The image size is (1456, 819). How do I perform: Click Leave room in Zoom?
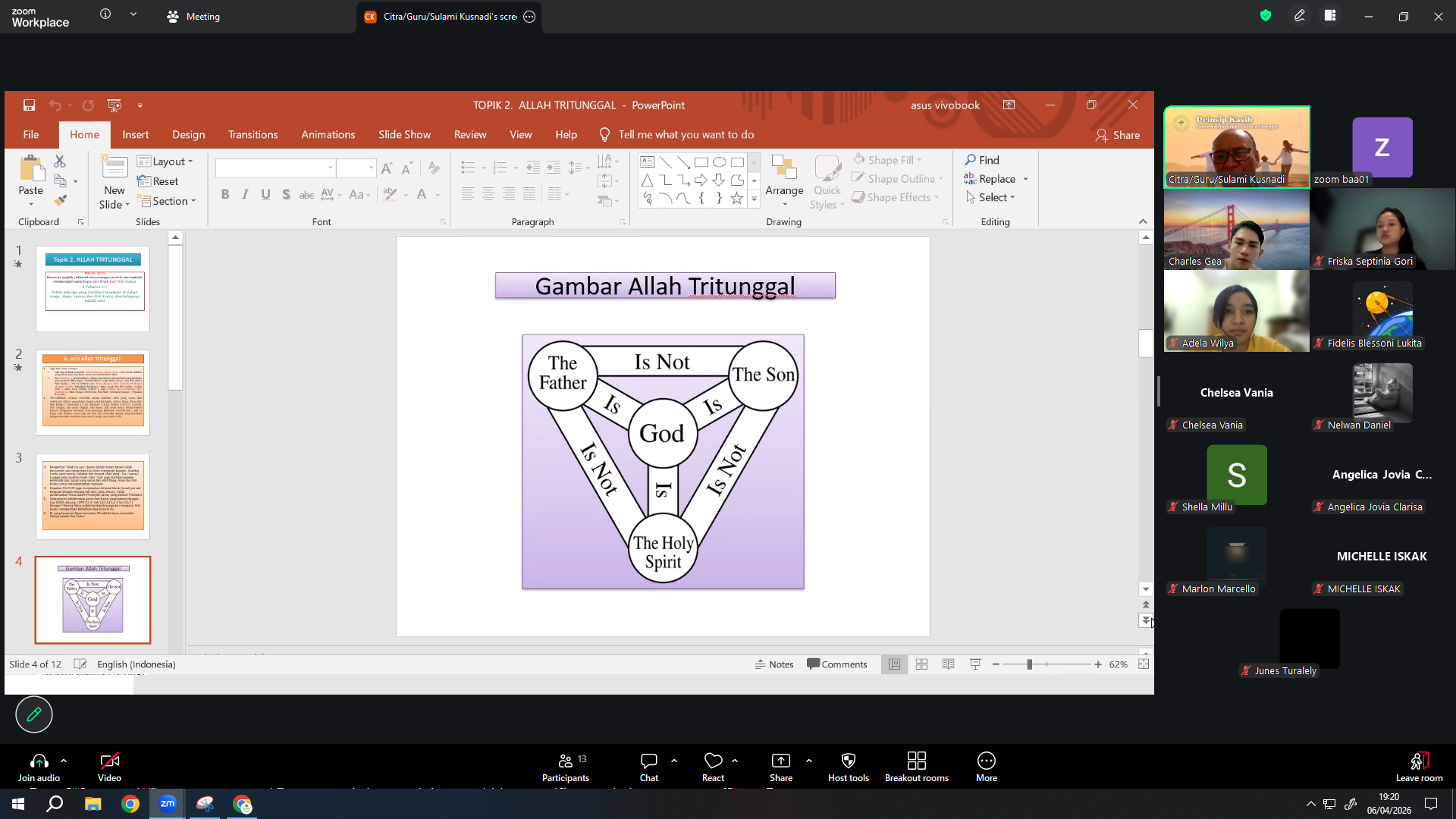pos(1420,767)
